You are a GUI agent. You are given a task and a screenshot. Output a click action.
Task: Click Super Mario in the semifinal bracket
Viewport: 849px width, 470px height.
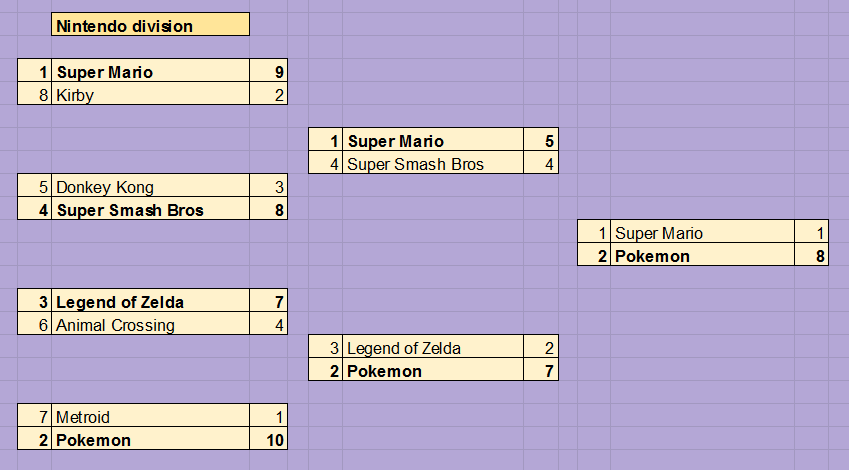pos(433,140)
